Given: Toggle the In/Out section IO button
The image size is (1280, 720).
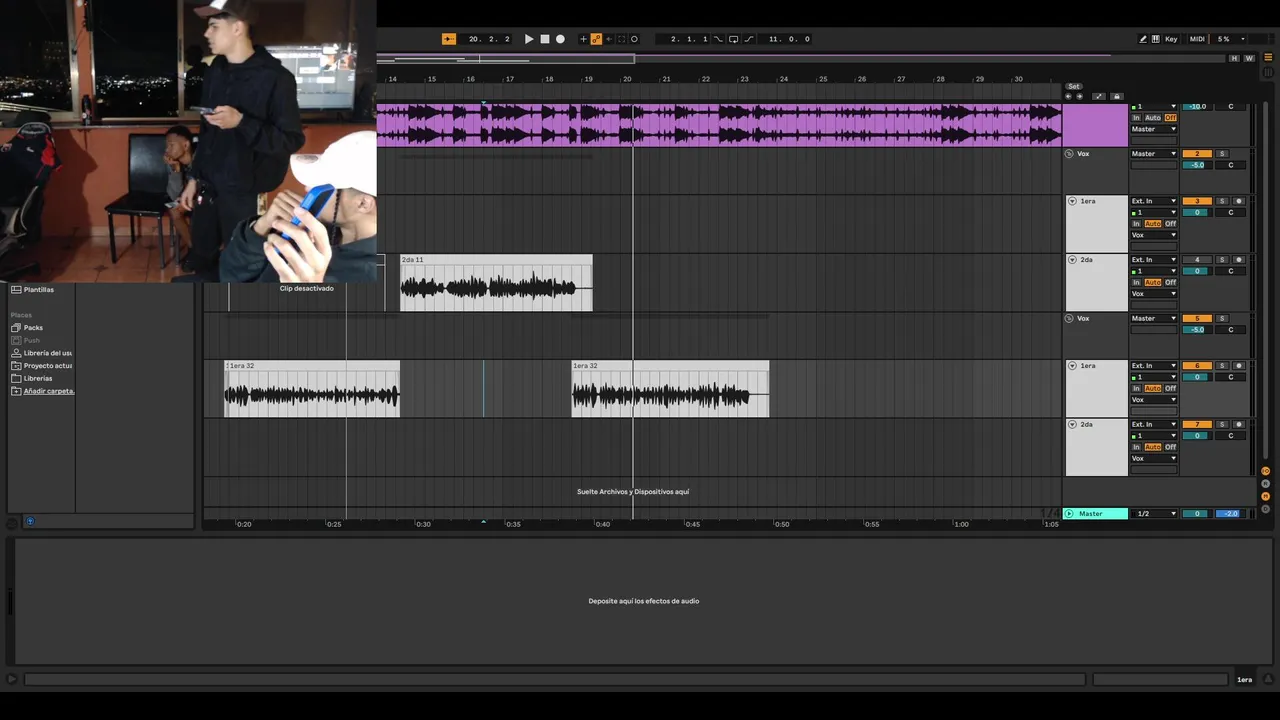Looking at the screenshot, I should tap(1265, 470).
